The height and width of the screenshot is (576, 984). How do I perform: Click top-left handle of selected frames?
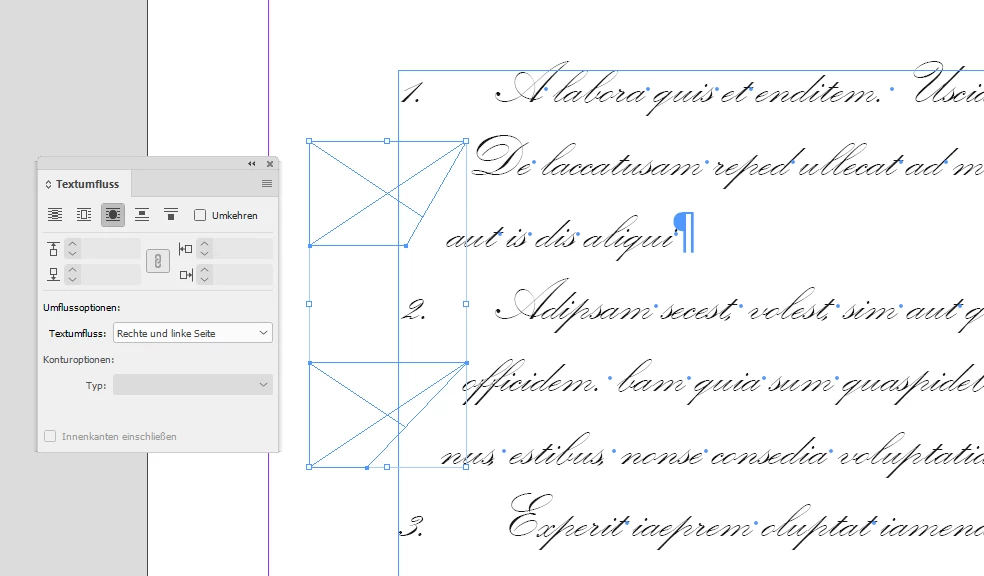309,141
